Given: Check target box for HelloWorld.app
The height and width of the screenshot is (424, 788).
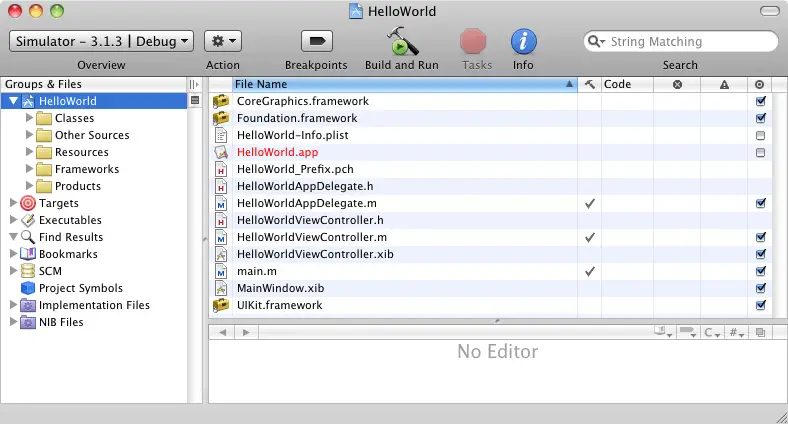Looking at the screenshot, I should coord(760,153).
